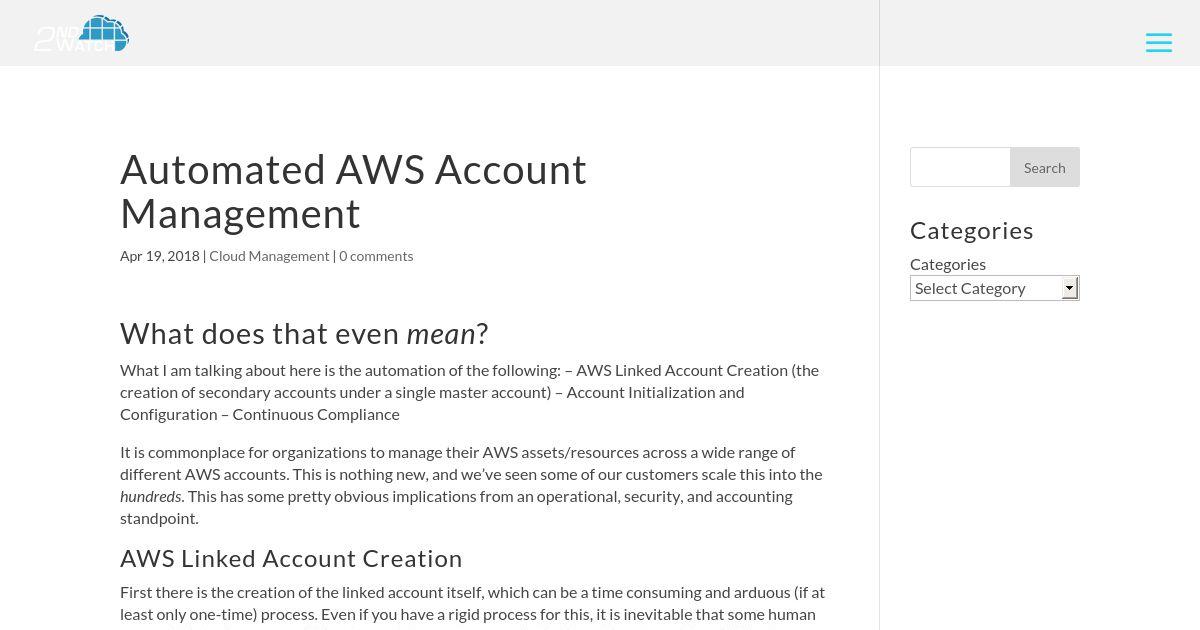The height and width of the screenshot is (630, 1200).
Task: Click the Apr 19, 2018 post date
Action: [160, 256]
